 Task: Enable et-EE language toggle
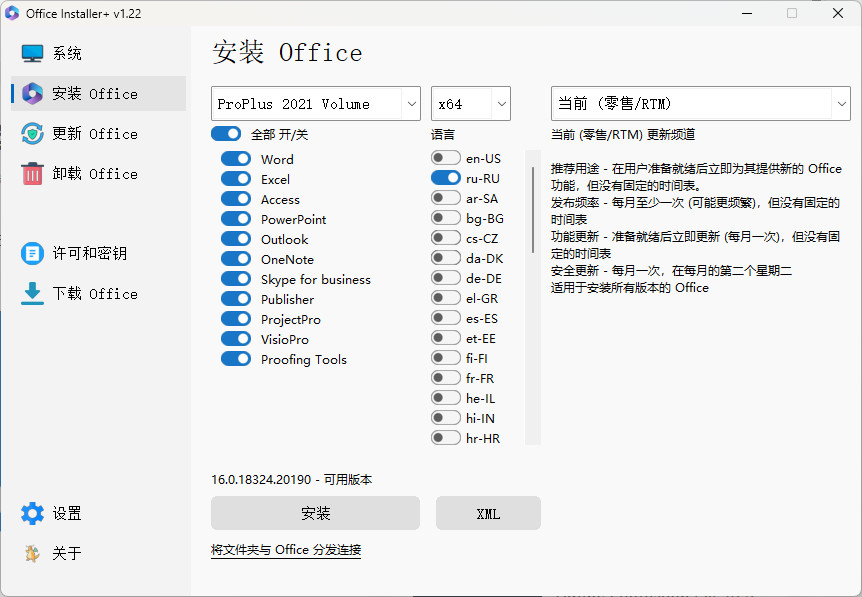[446, 338]
